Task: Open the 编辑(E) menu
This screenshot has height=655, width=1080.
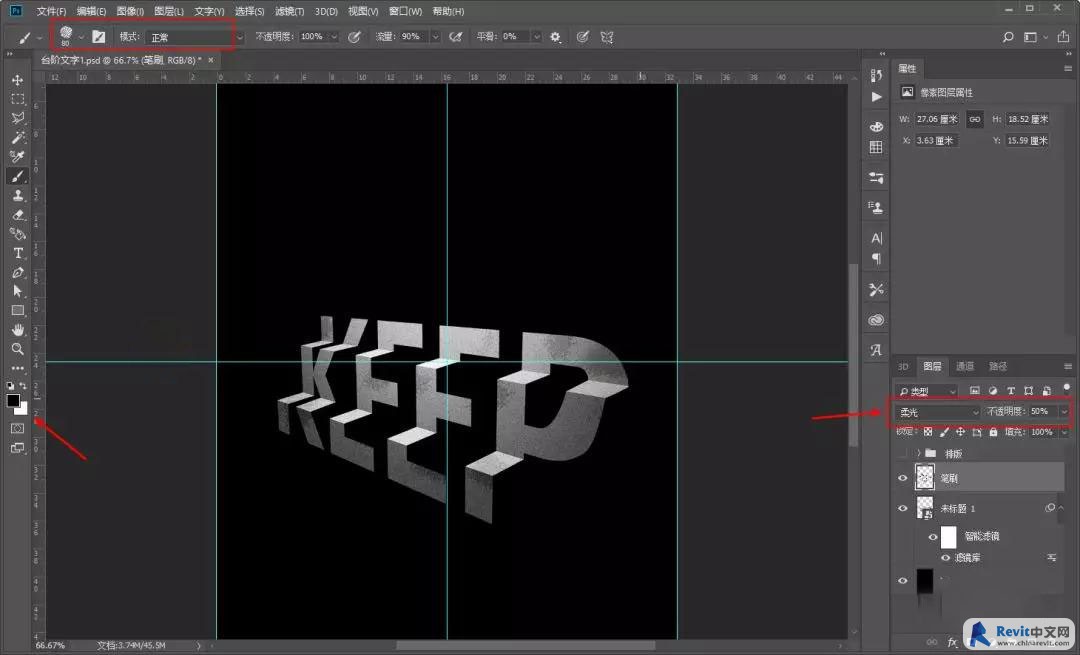Action: (91, 11)
